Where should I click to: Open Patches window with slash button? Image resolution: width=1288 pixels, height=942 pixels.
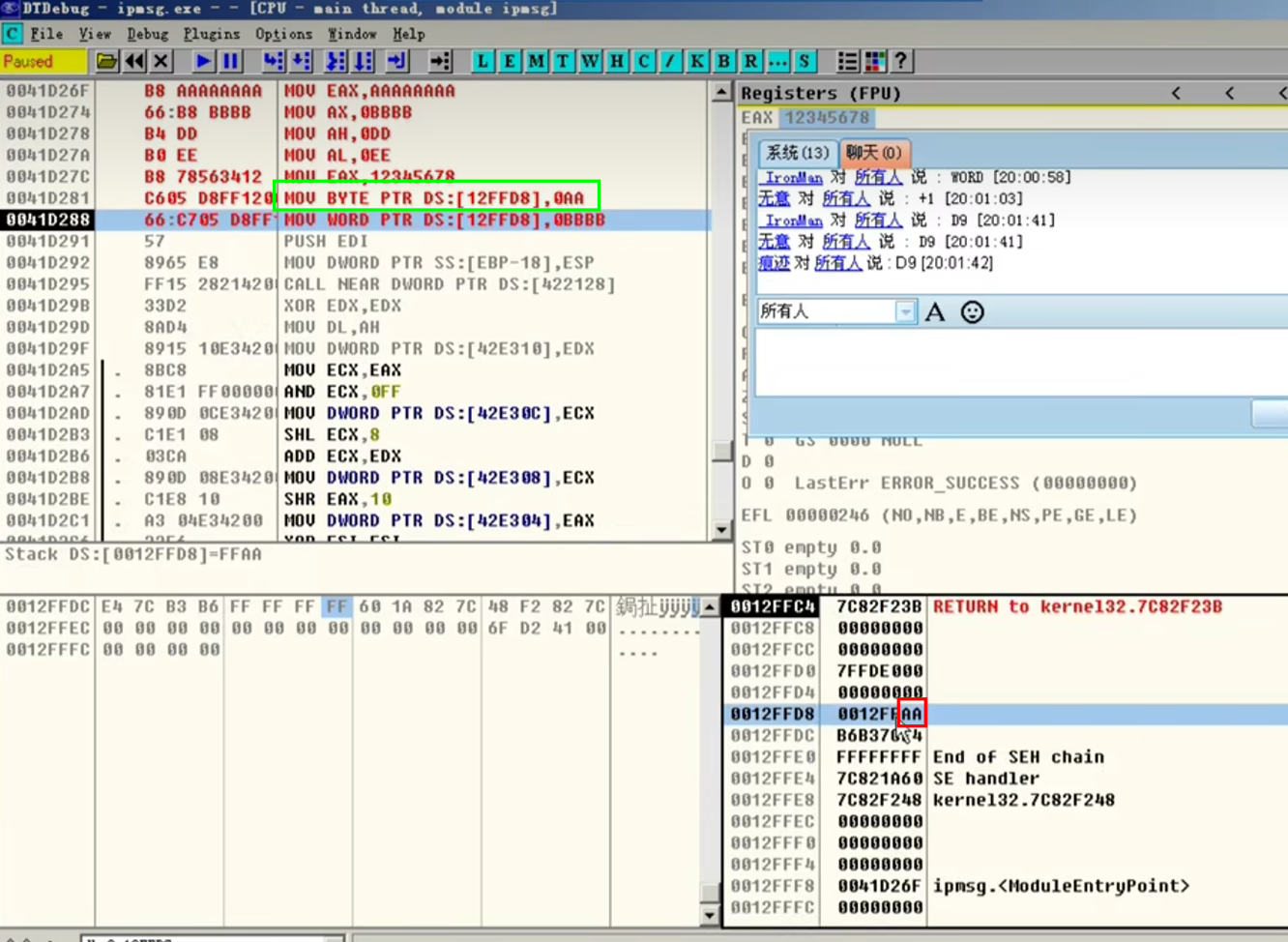point(670,61)
